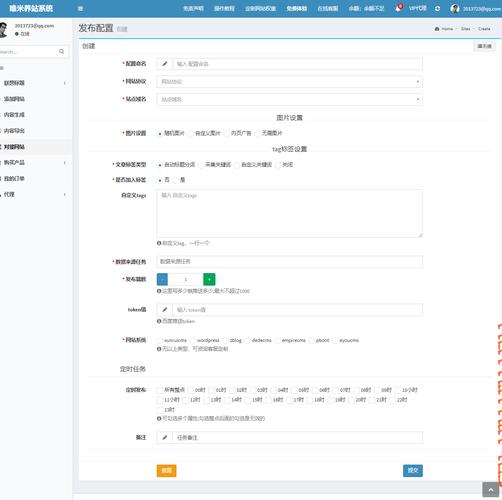
Task: Click the search magnifier in sidebar
Action: pyautogui.click(x=61, y=51)
